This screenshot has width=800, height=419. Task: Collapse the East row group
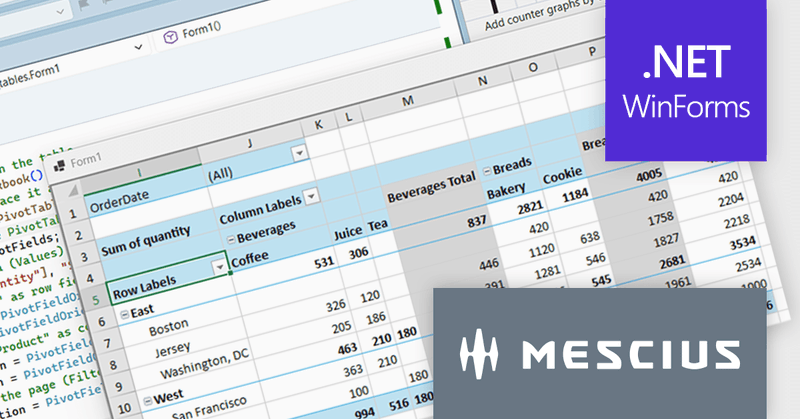125,313
